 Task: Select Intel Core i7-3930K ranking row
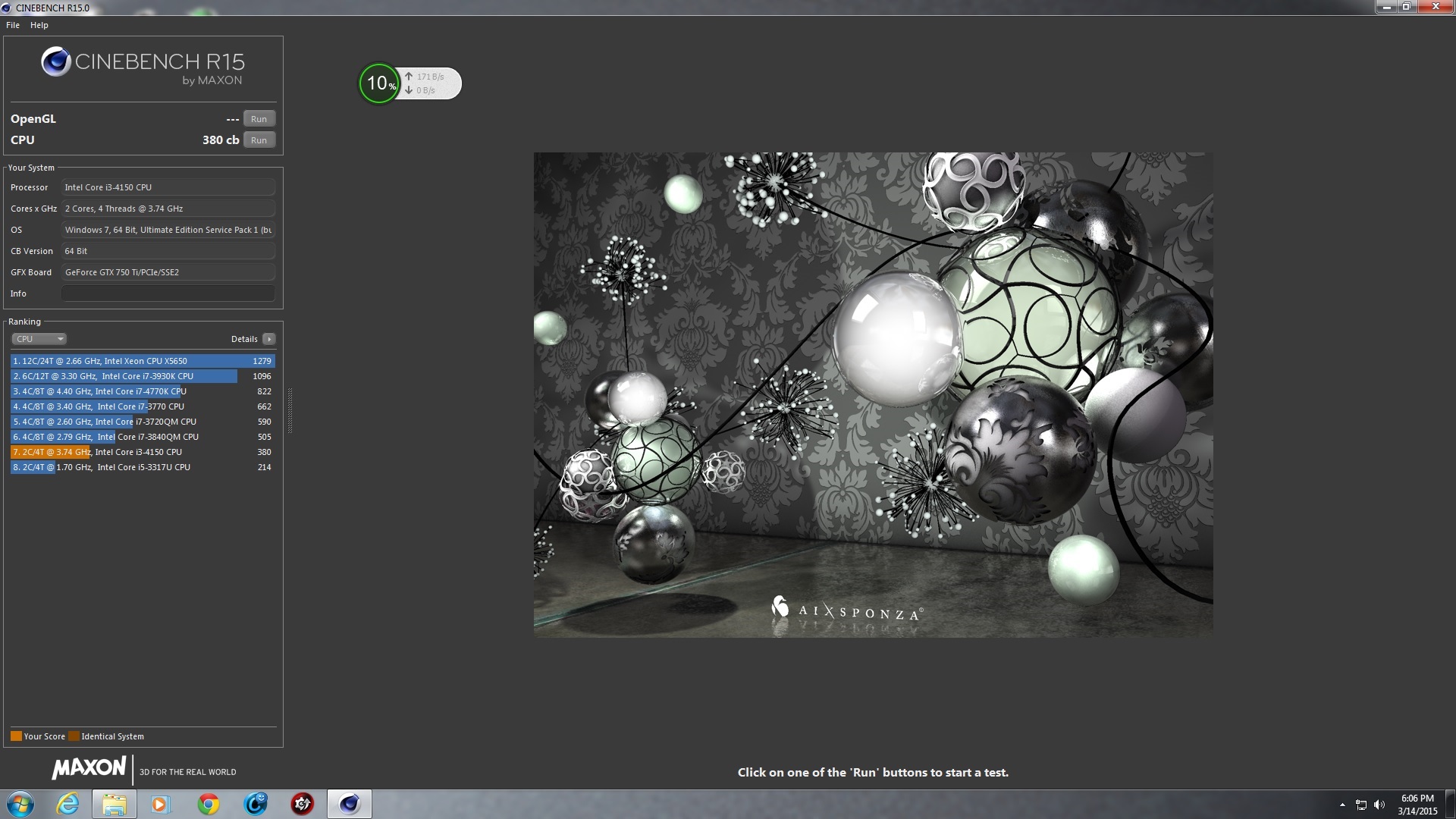[143, 376]
